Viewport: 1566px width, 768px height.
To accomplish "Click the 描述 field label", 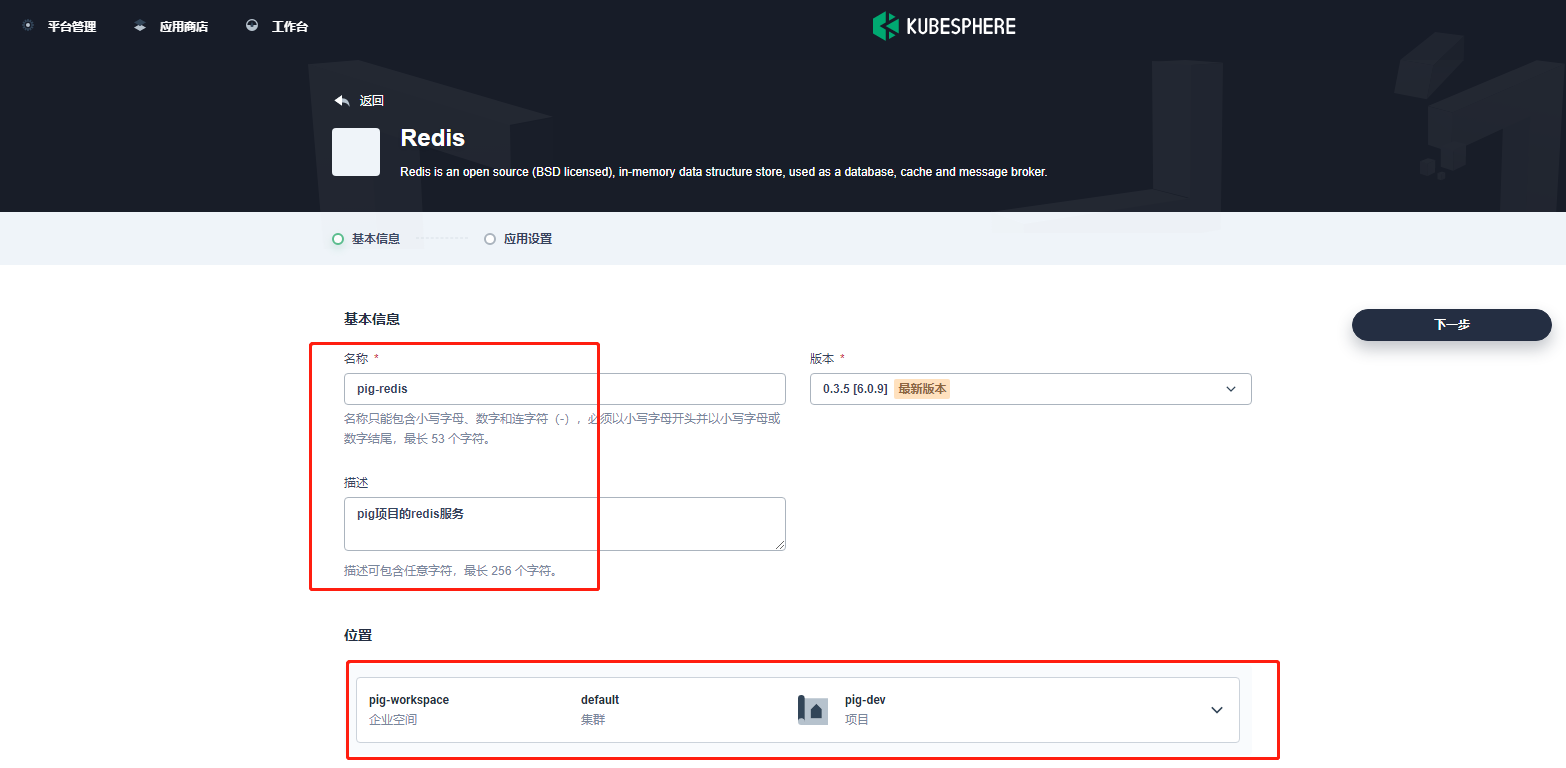I will click(356, 482).
